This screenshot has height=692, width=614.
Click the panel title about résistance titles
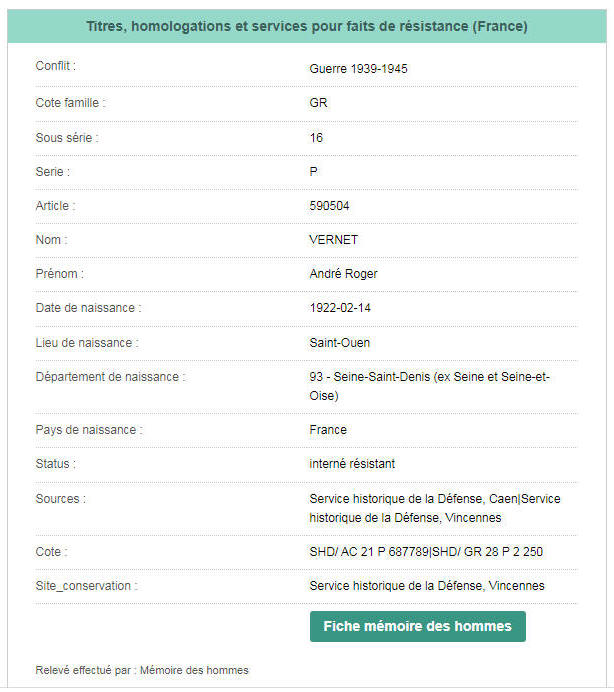[x=307, y=26]
